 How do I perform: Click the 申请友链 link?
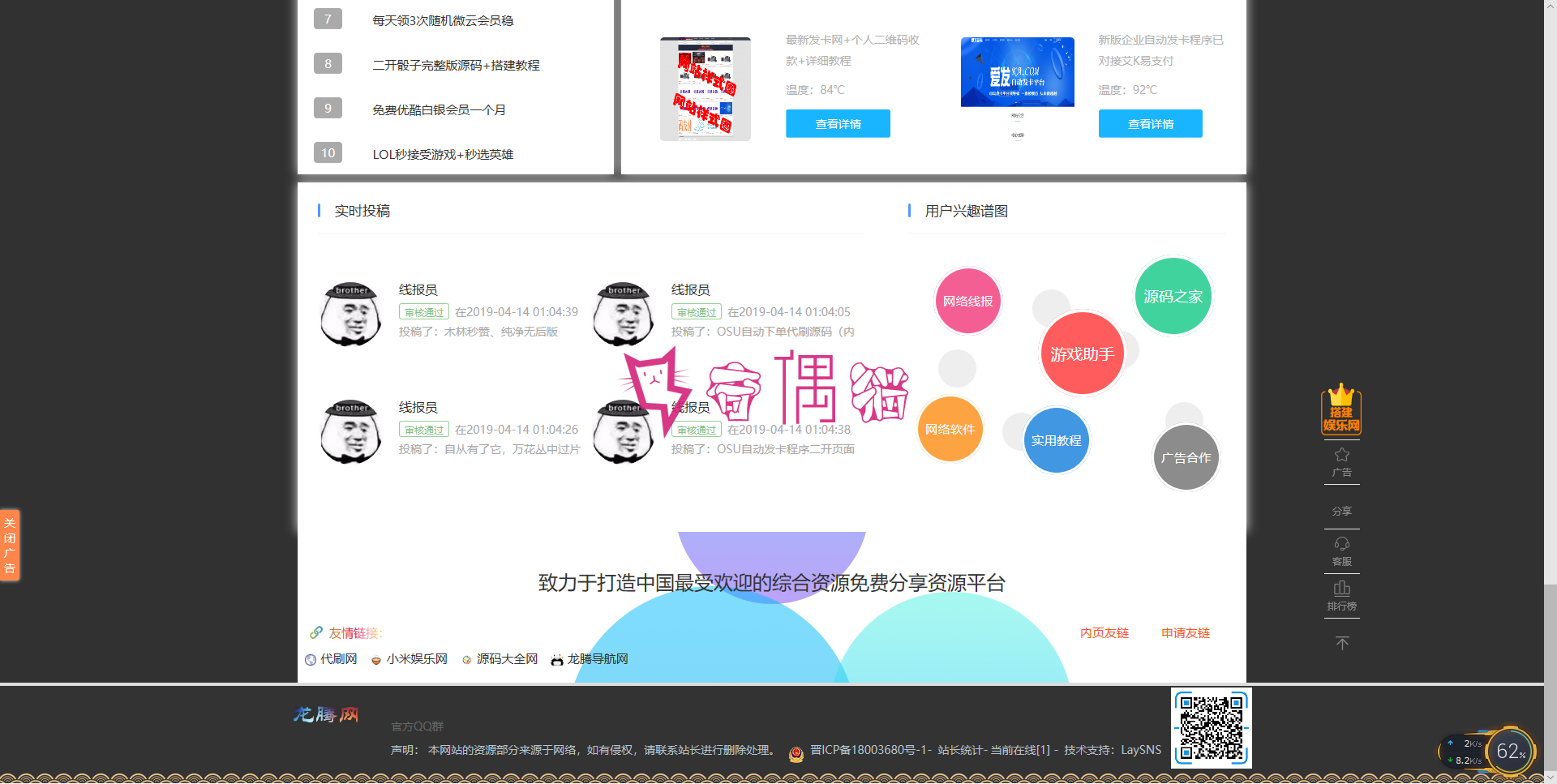1186,632
